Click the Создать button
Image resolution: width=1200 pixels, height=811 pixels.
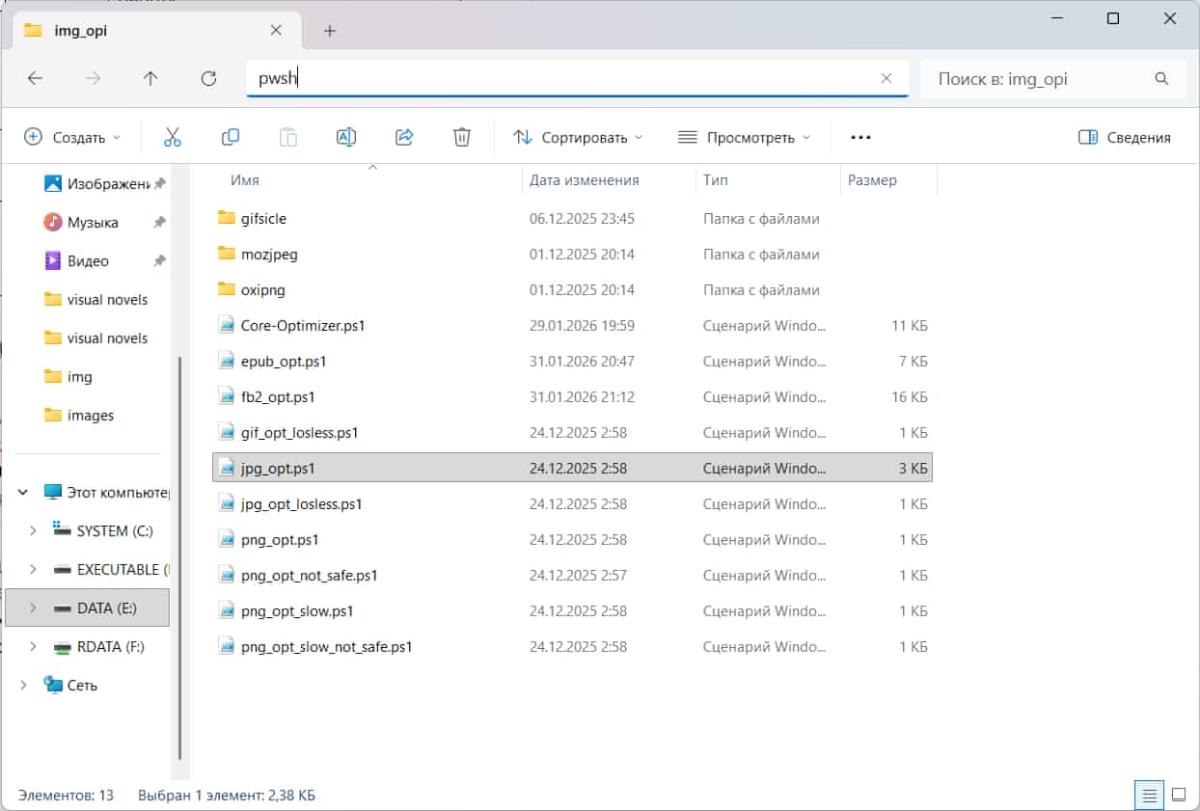point(68,137)
